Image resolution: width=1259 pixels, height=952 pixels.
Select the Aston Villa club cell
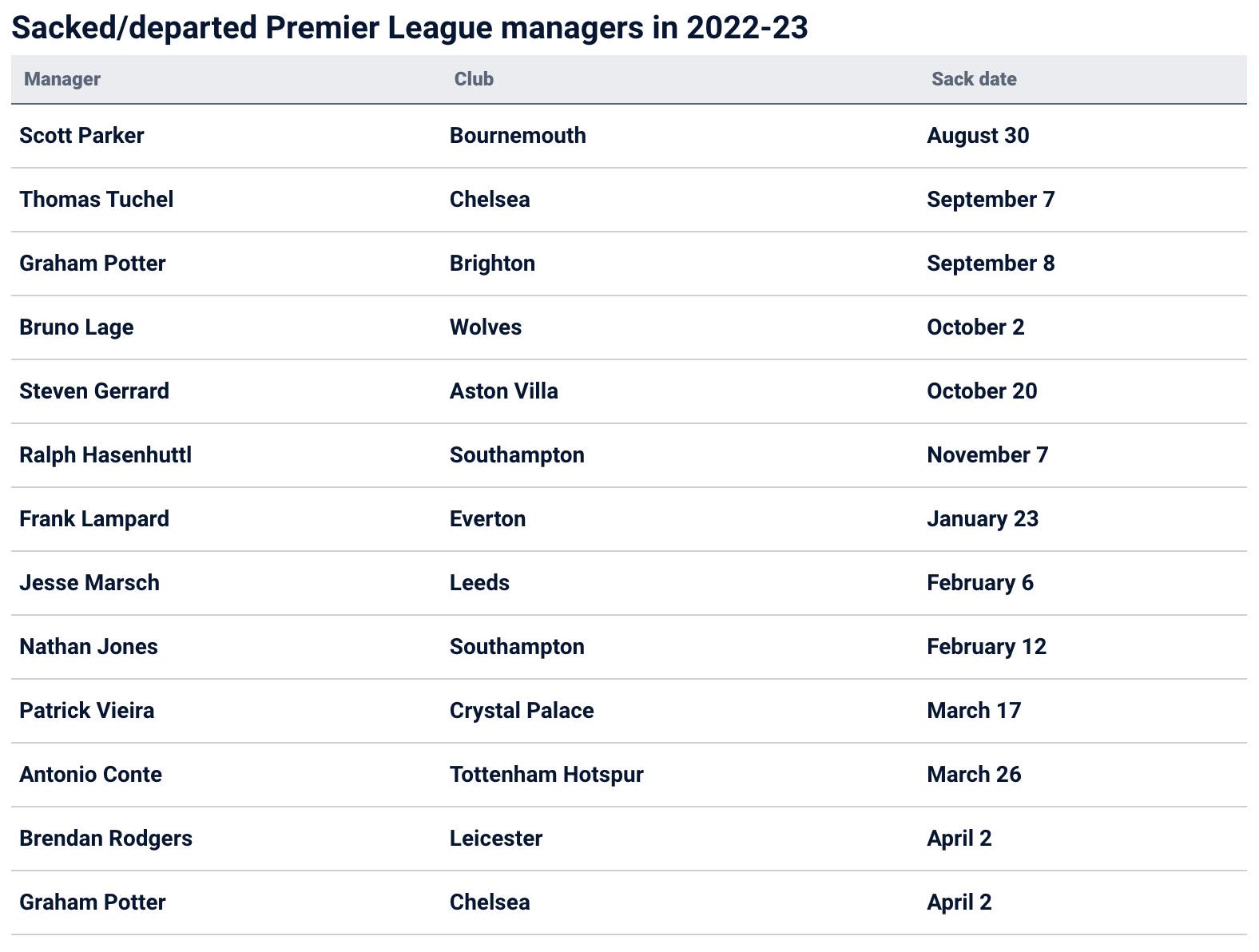pos(503,391)
